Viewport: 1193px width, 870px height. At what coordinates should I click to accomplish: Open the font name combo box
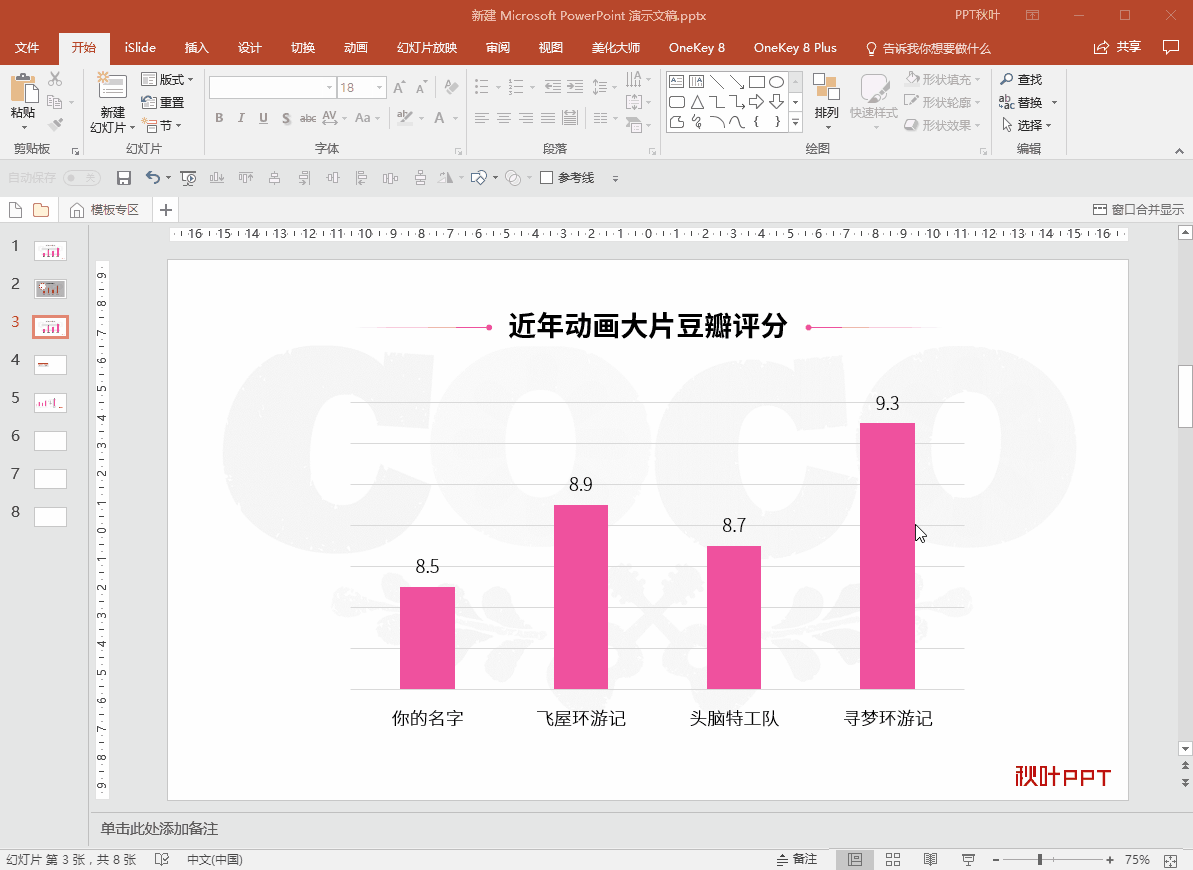tap(272, 88)
